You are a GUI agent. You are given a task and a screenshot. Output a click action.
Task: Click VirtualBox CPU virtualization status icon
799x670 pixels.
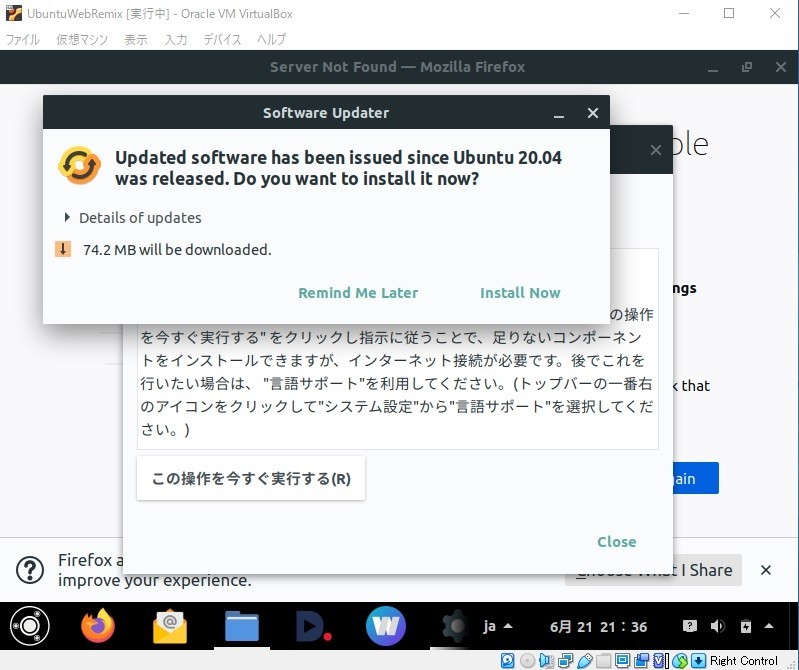click(x=660, y=661)
